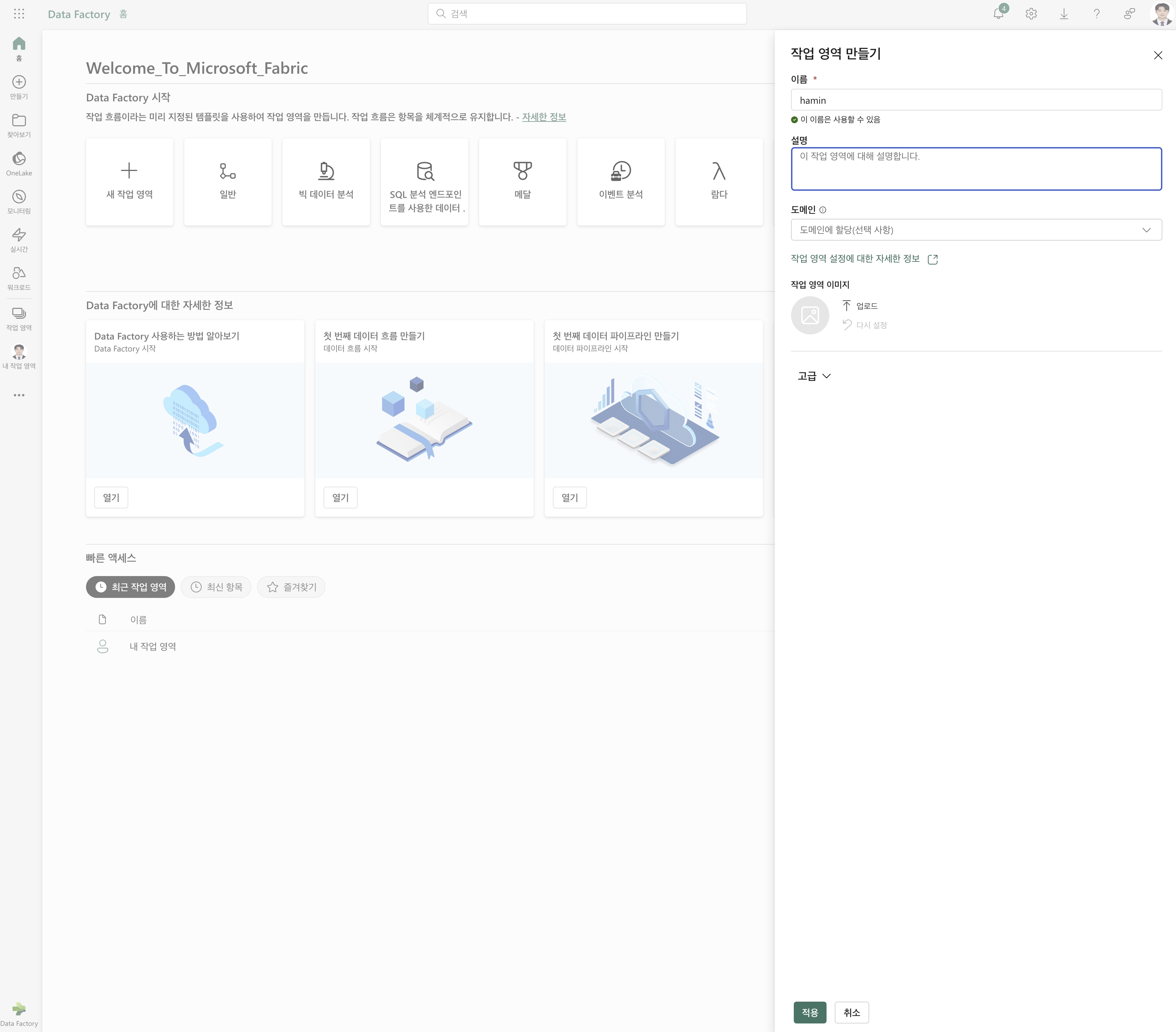
Task: Open the settings gear icon
Action: pyautogui.click(x=1031, y=14)
